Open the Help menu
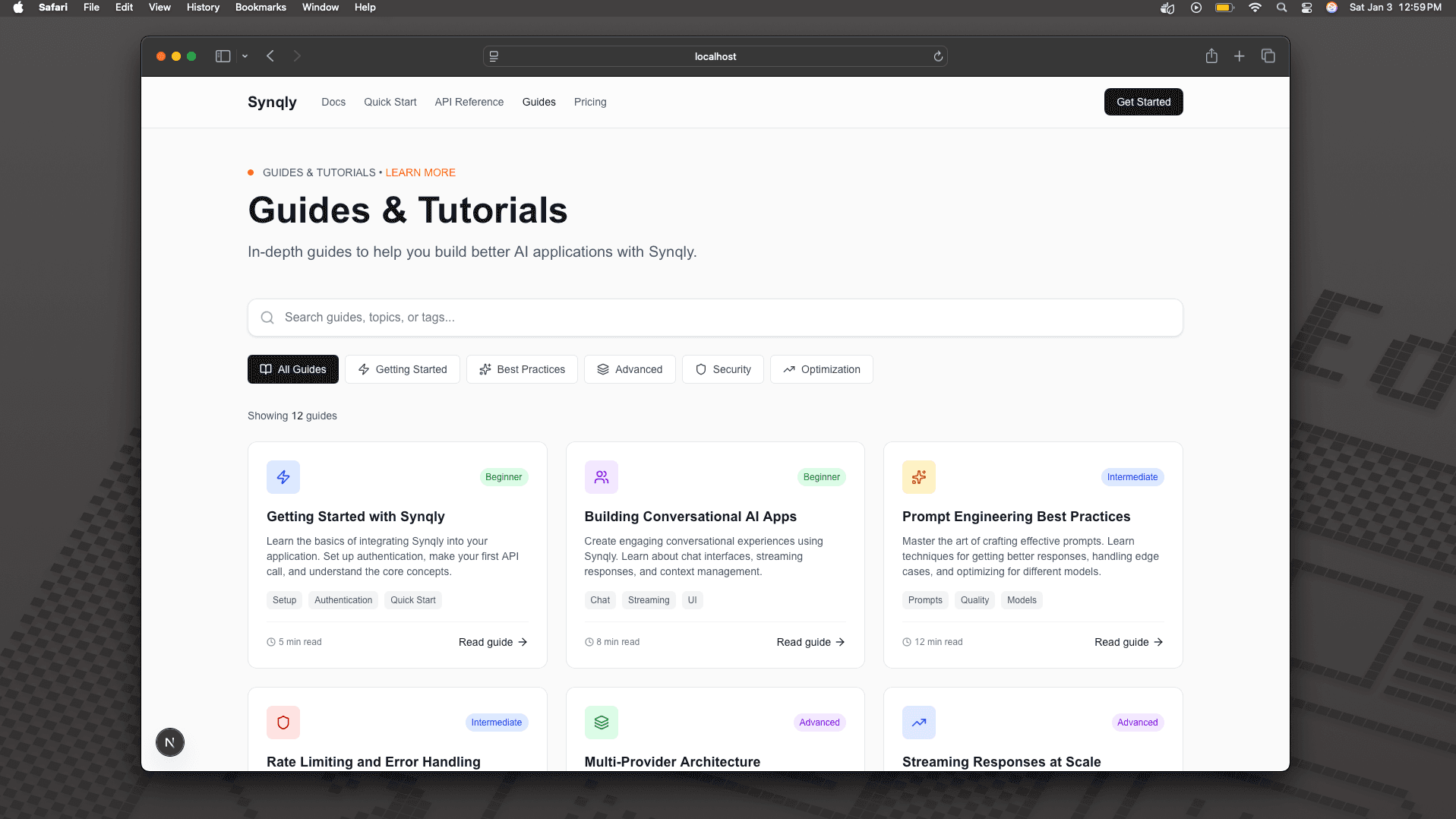Viewport: 1456px width, 819px height. coord(365,8)
